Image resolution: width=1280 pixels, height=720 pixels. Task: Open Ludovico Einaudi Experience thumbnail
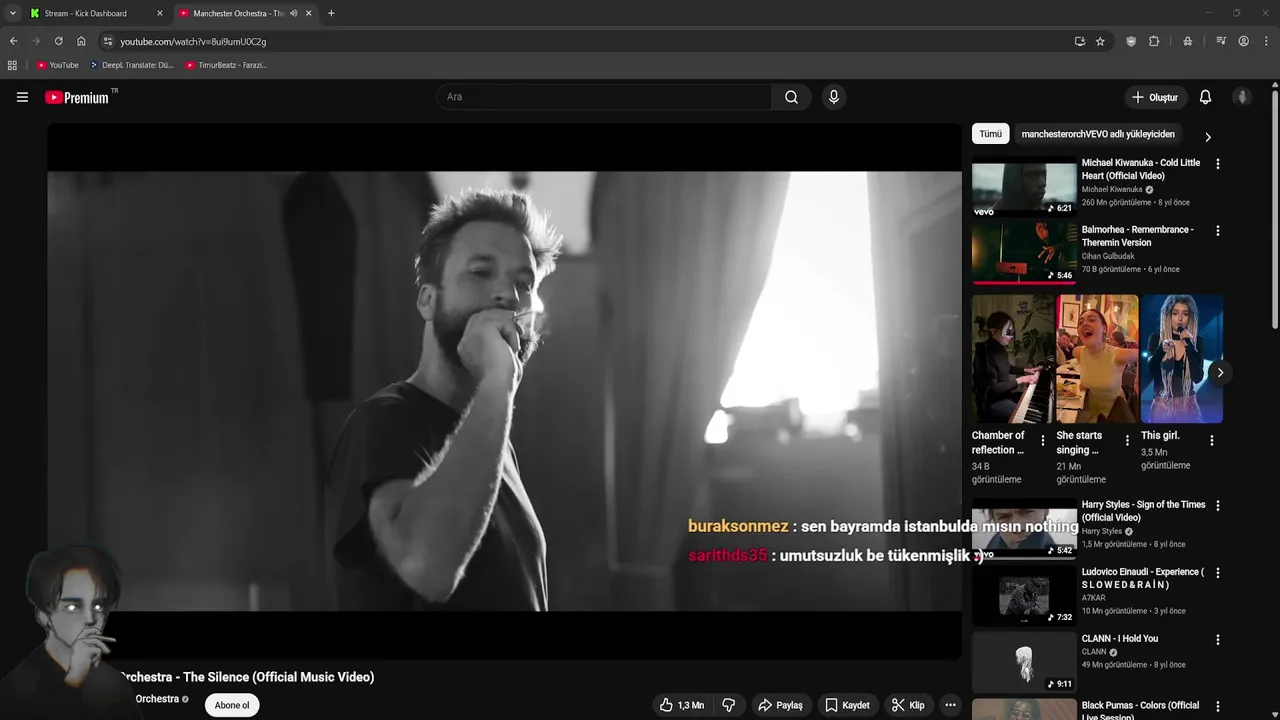pyautogui.click(x=1024, y=597)
